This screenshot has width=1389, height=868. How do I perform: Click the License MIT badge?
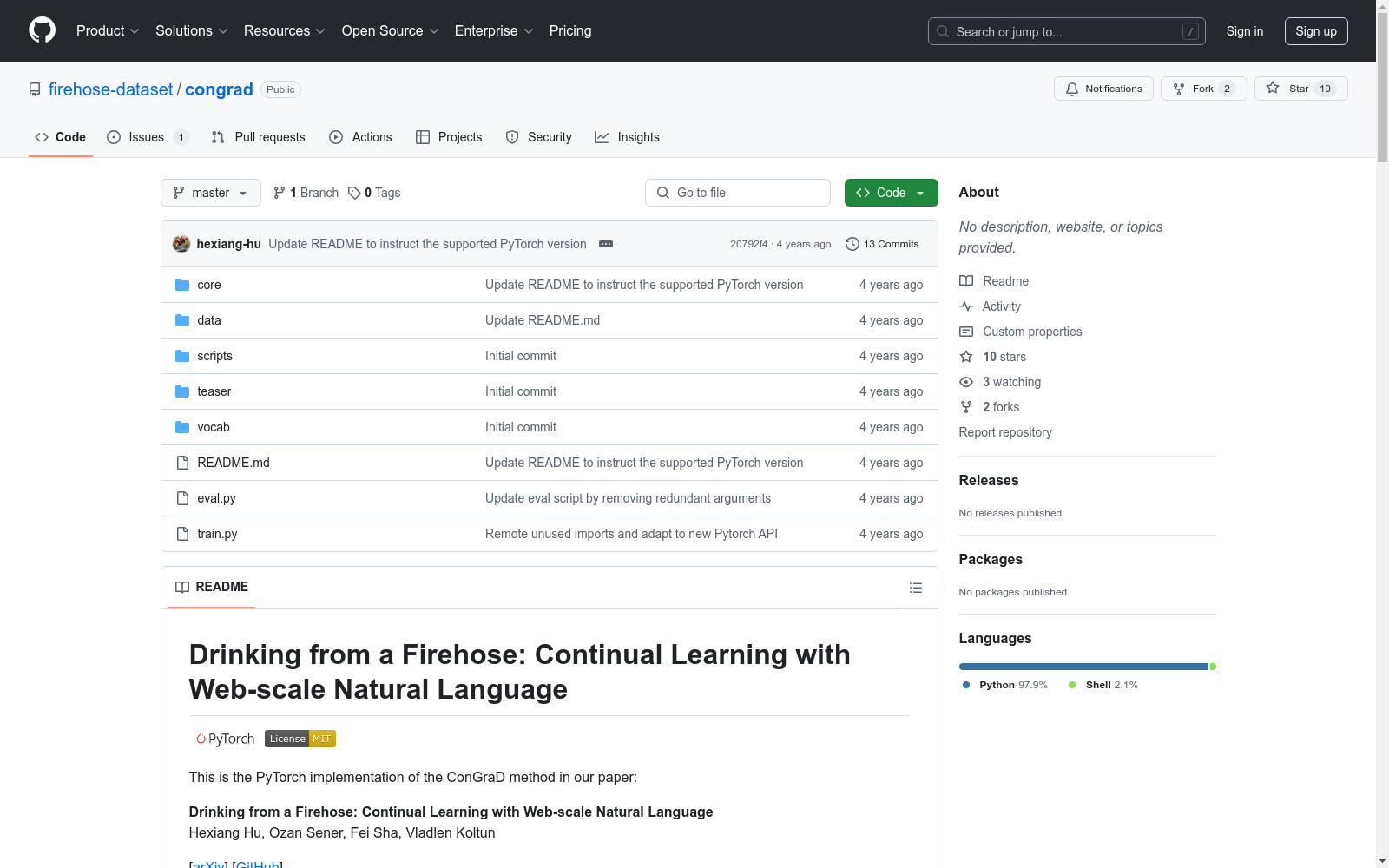300,739
